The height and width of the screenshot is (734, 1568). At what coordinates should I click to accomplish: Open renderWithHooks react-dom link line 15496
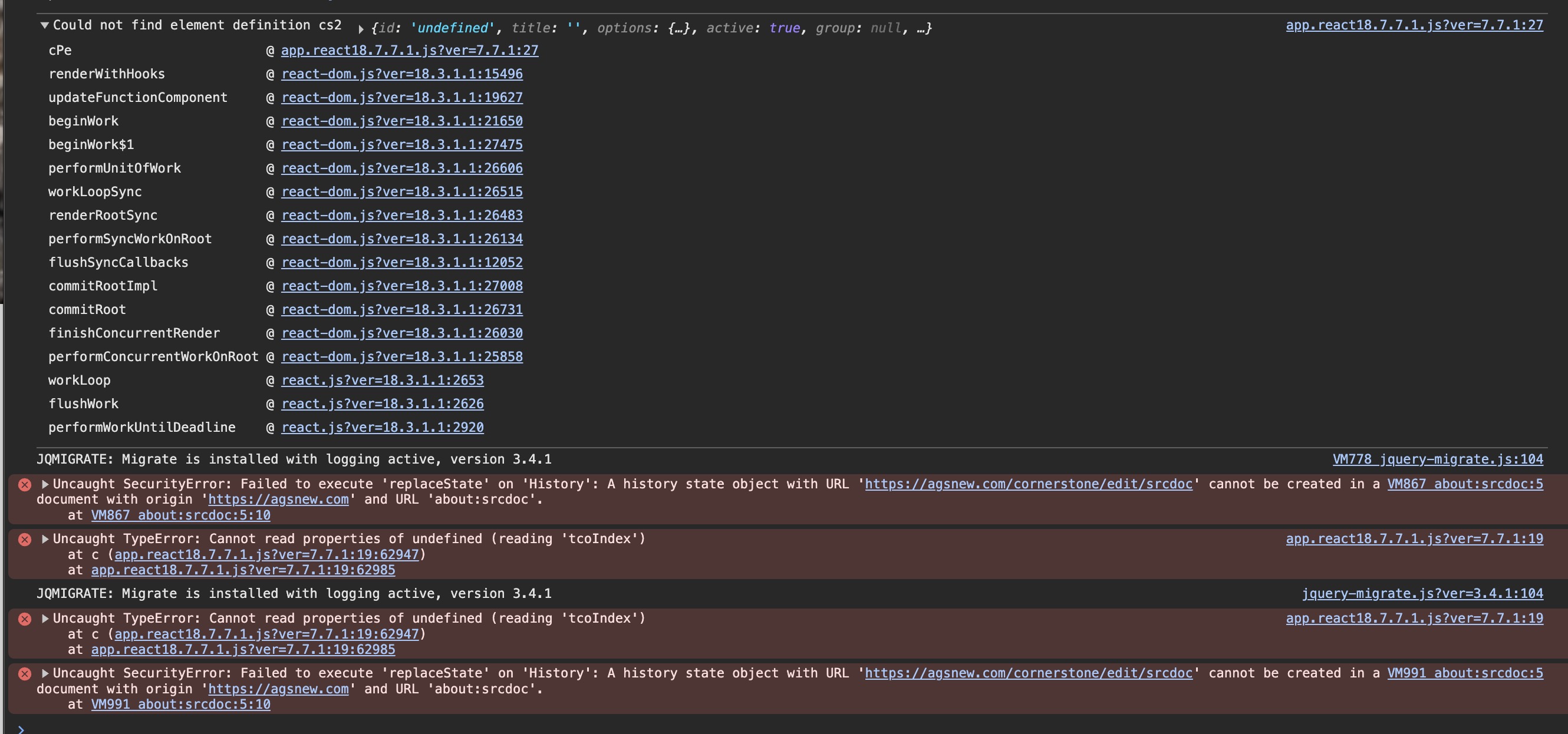[402, 74]
